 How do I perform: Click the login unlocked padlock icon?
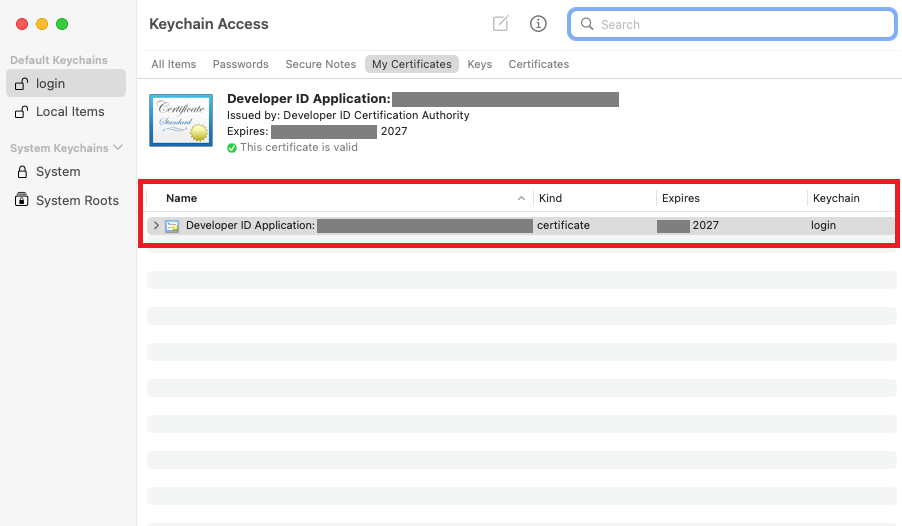(21, 83)
